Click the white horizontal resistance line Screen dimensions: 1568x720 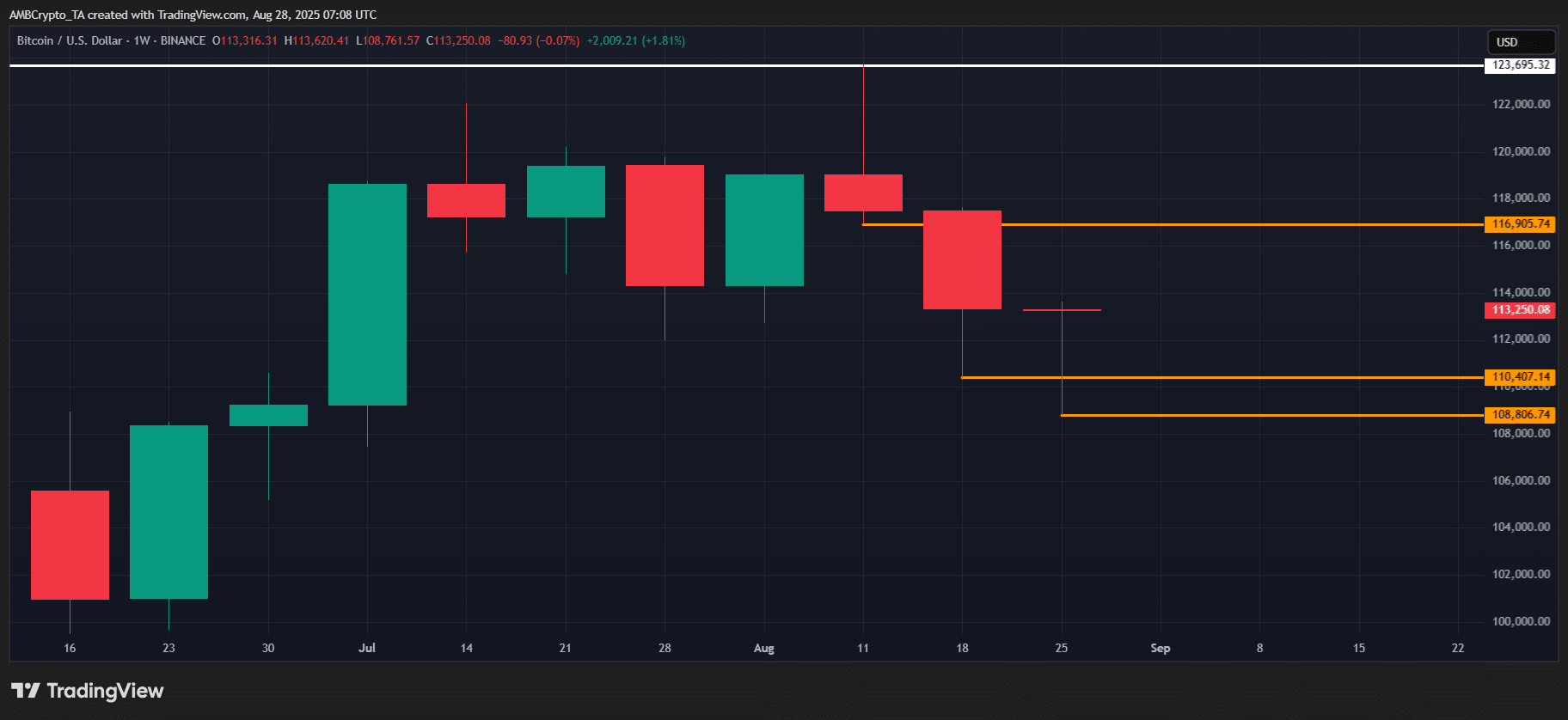516,65
